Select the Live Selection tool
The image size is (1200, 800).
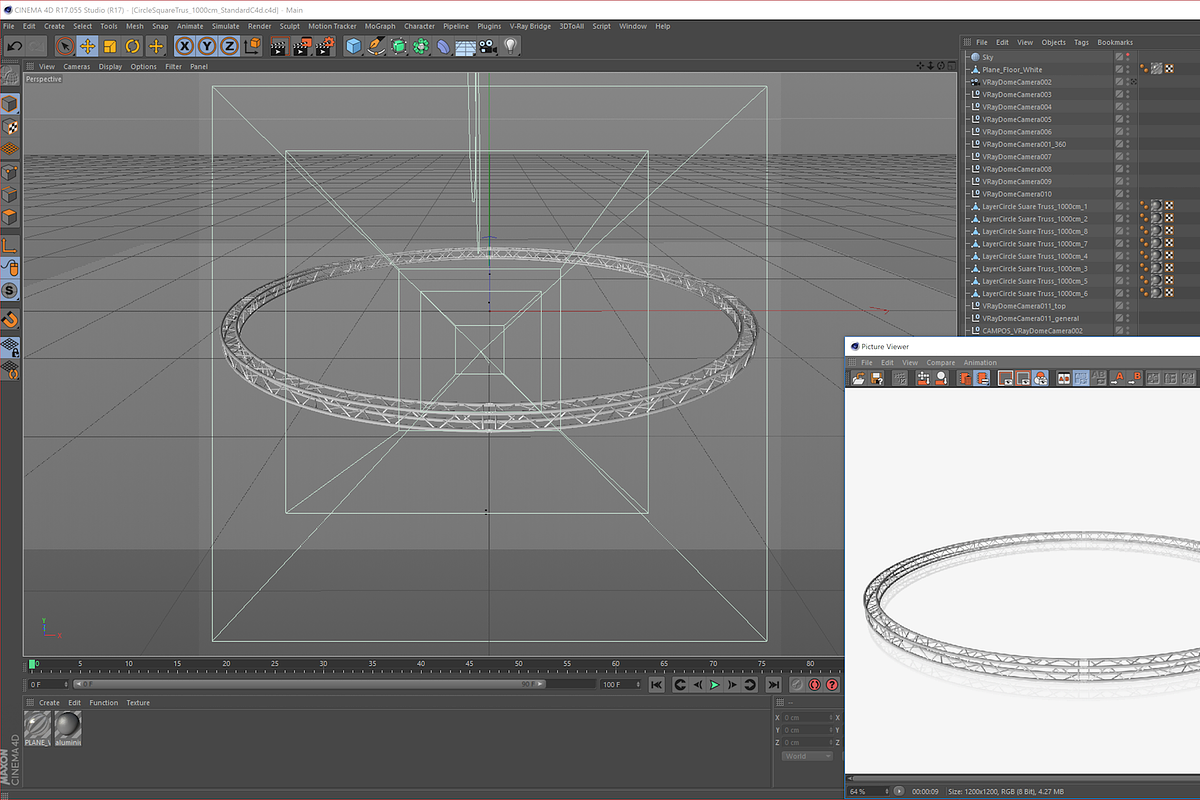coord(65,46)
